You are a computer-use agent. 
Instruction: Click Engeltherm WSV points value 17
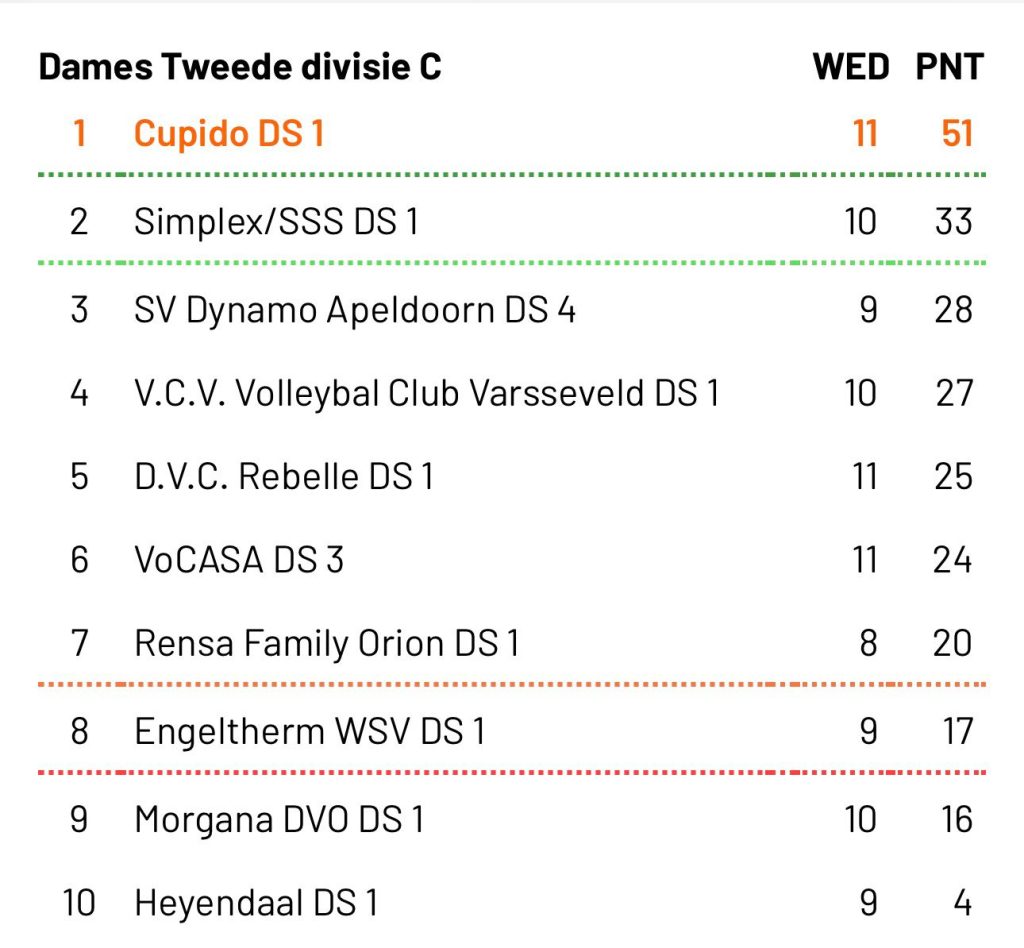957,732
